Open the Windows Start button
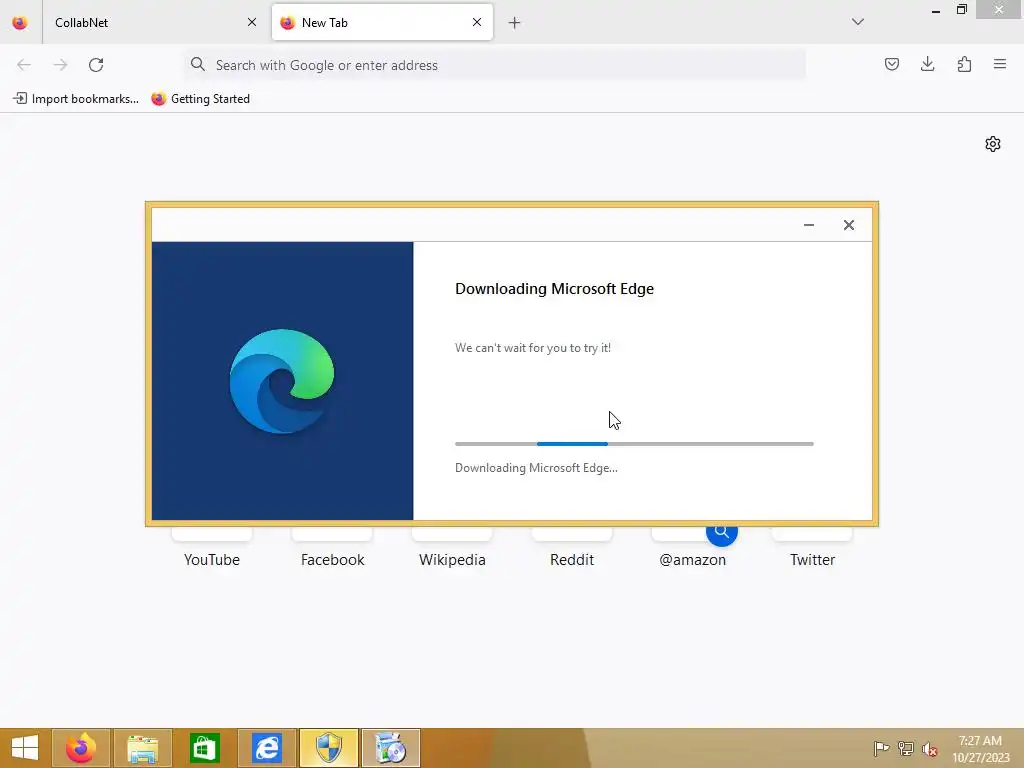Viewport: 1024px width, 768px height. [25, 748]
